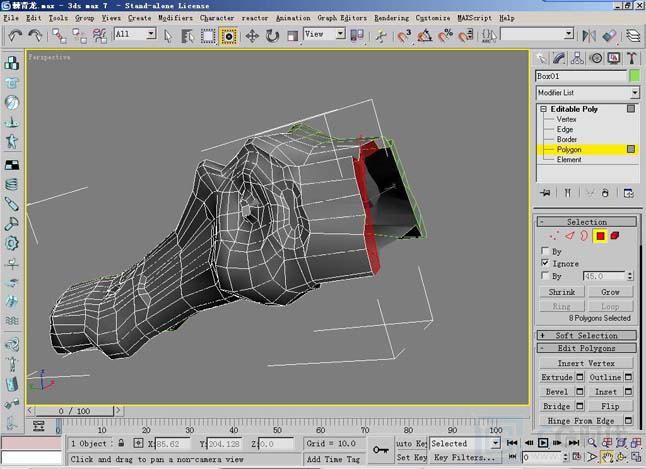This screenshot has height=469, width=646.
Task: Switch to the Modify panel tab
Action: [559, 58]
